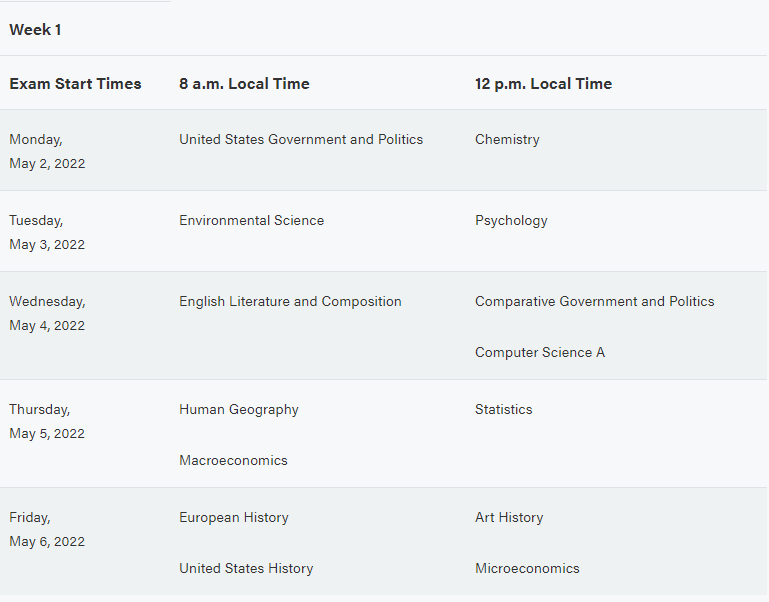Select United States Government and Politics exam
This screenshot has width=769, height=602.
tap(301, 139)
